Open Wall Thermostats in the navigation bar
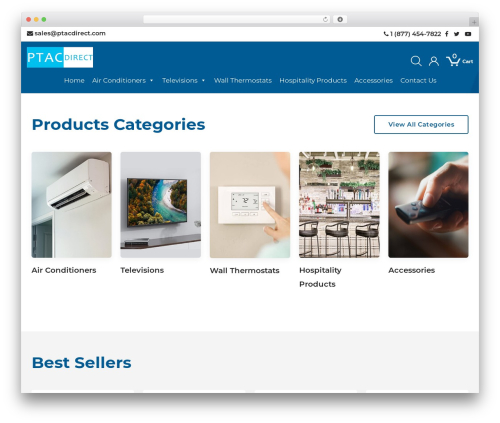This screenshot has width=500, height=423. tap(243, 80)
